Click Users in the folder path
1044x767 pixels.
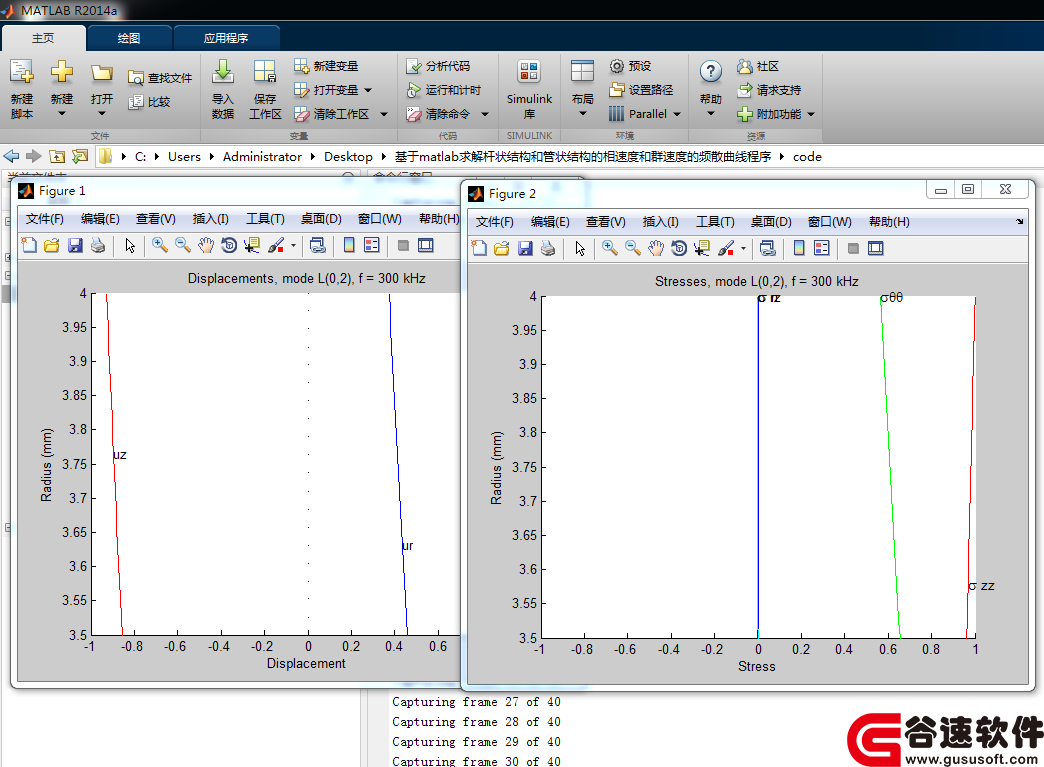[x=184, y=156]
